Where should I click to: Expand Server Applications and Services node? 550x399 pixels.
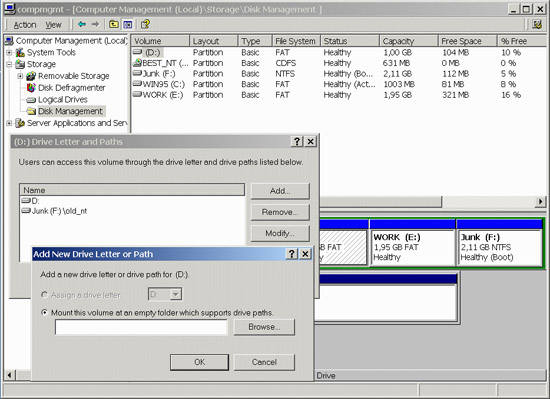click(x=9, y=123)
